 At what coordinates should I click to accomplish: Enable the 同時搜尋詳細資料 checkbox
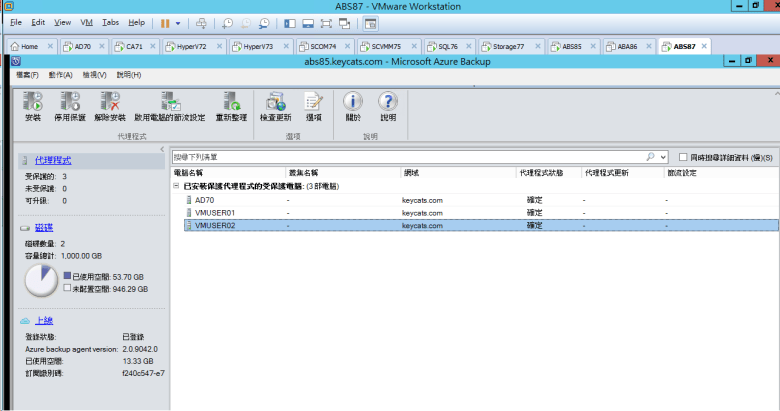683,157
